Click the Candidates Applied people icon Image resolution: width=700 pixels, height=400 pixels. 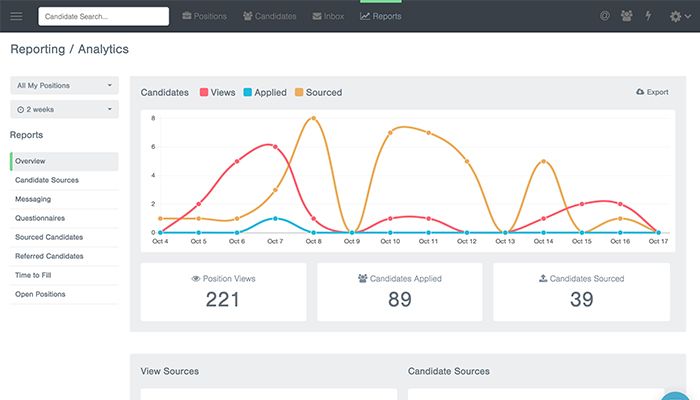tap(362, 278)
